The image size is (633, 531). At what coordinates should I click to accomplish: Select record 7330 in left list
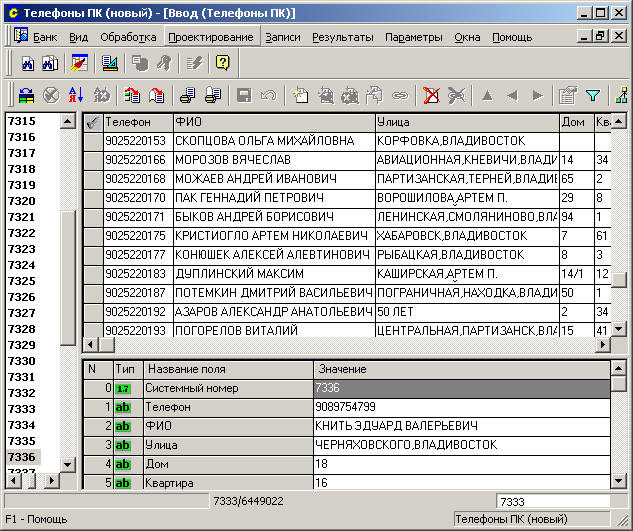tap(22, 361)
